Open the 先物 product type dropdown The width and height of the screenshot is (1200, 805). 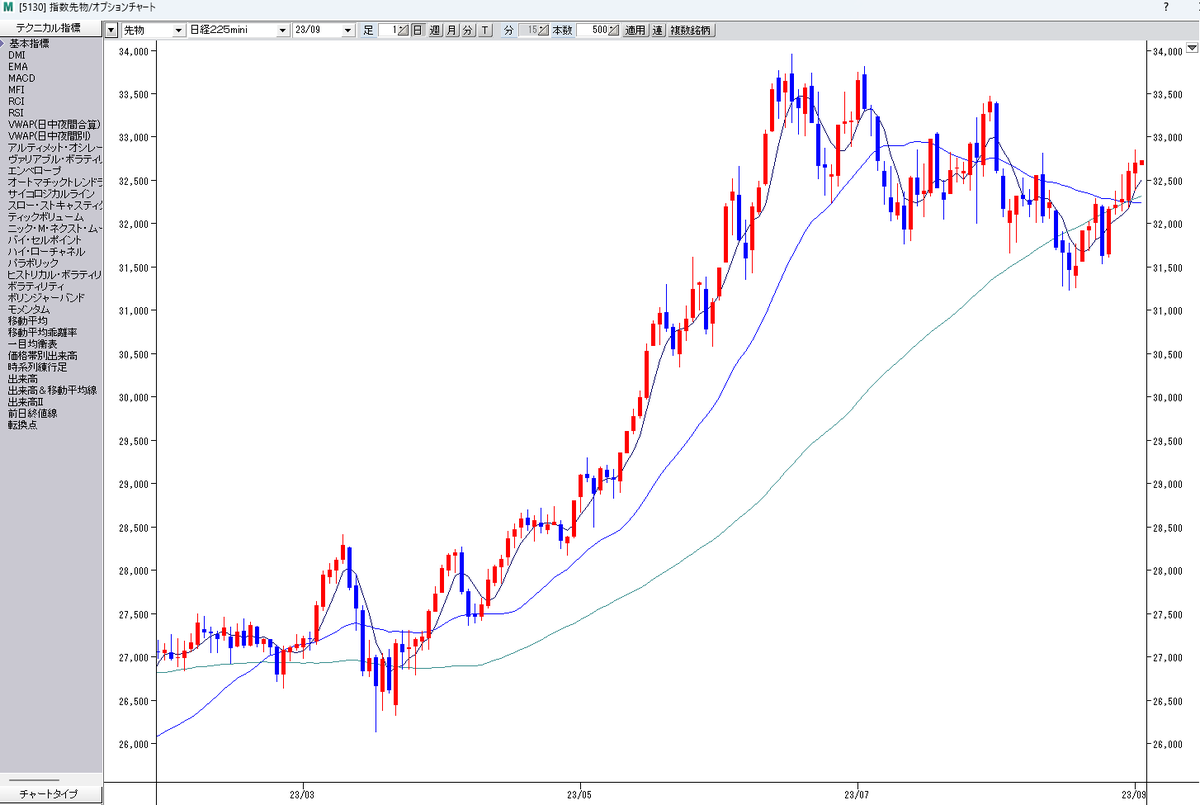click(x=153, y=30)
